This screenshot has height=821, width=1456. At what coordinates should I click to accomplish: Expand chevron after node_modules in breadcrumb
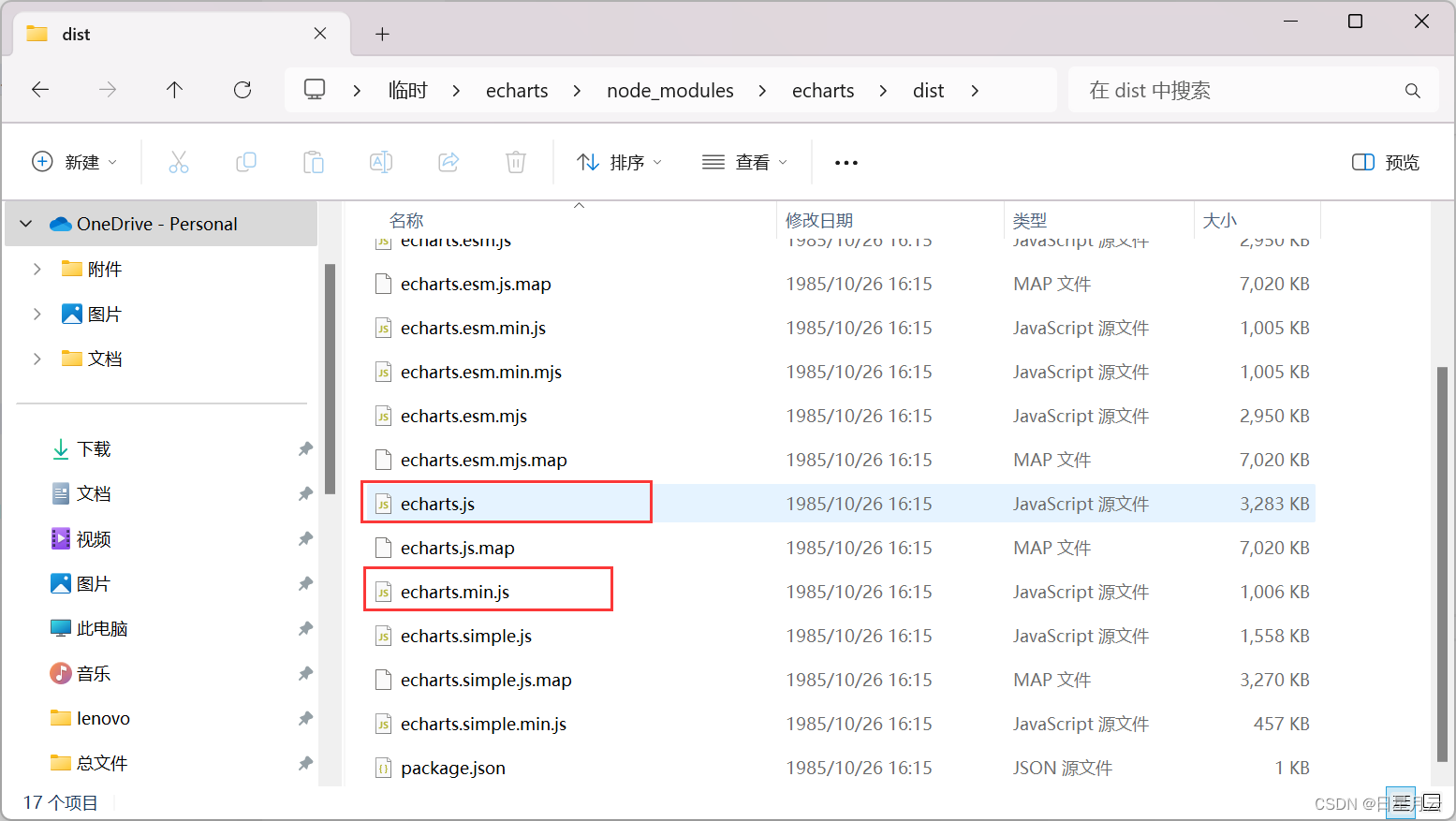pos(762,90)
